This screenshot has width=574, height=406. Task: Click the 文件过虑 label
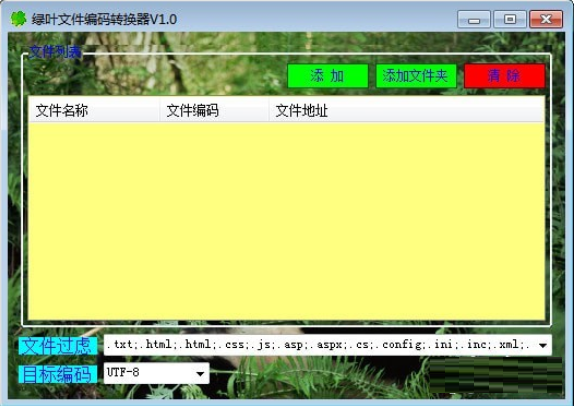(58, 346)
